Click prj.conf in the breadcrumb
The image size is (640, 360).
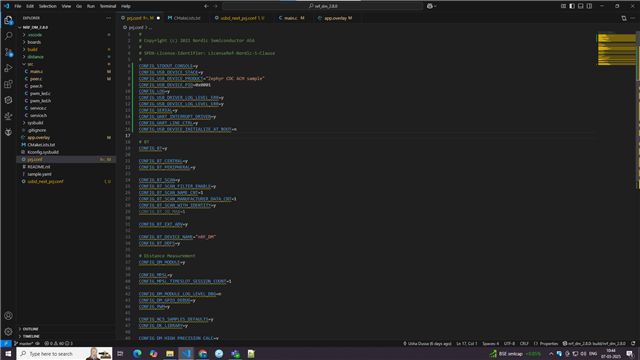136,27
